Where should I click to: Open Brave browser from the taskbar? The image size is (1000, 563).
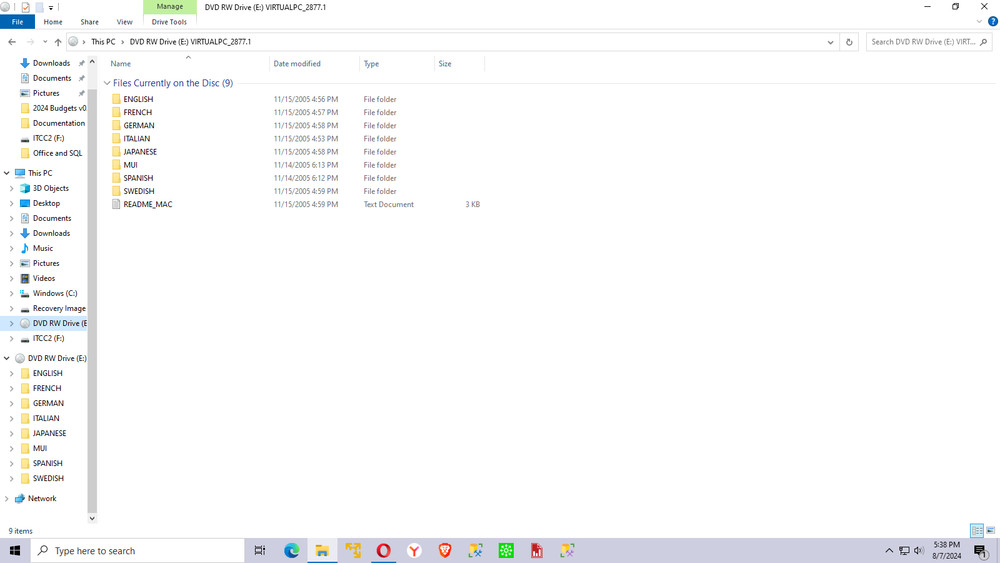click(x=445, y=551)
